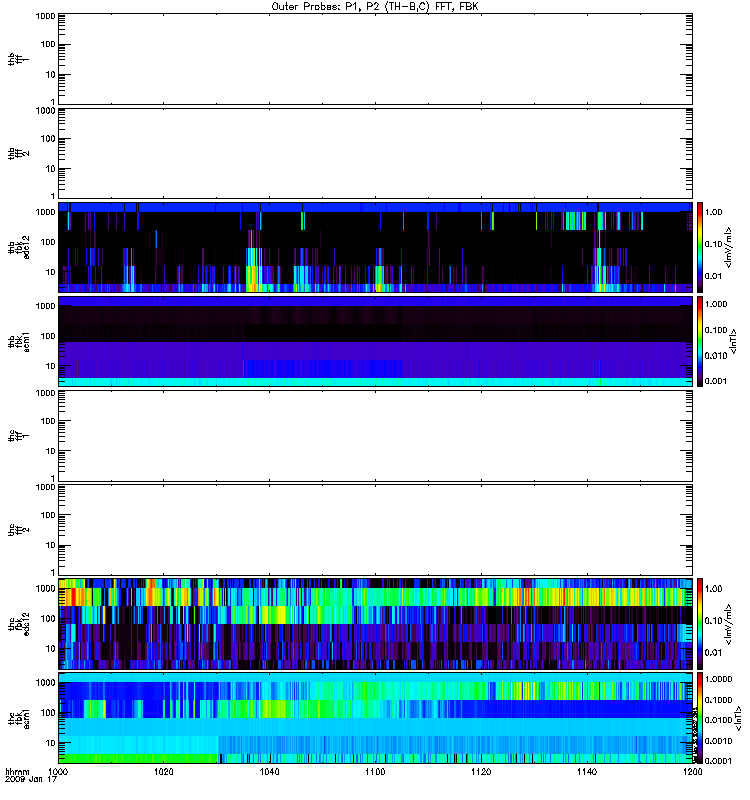The width and height of the screenshot is (750, 800).
Task: Click the "10" y-tick of thb fbk edc12 panel
Action: coord(51,272)
